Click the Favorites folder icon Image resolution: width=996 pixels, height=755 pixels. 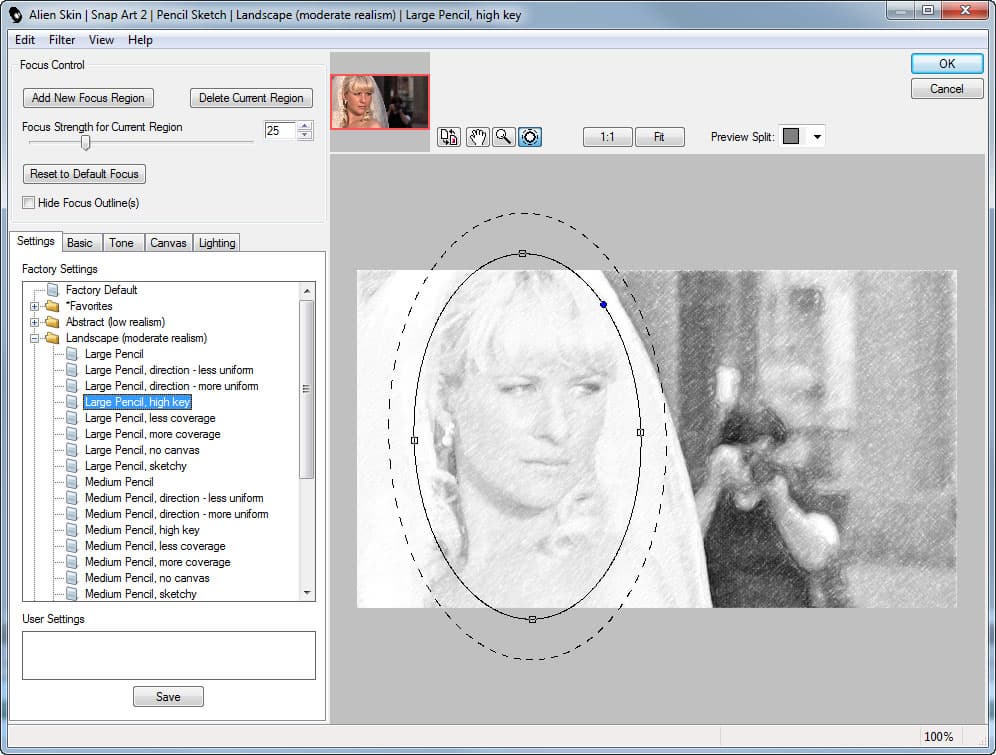(x=52, y=306)
